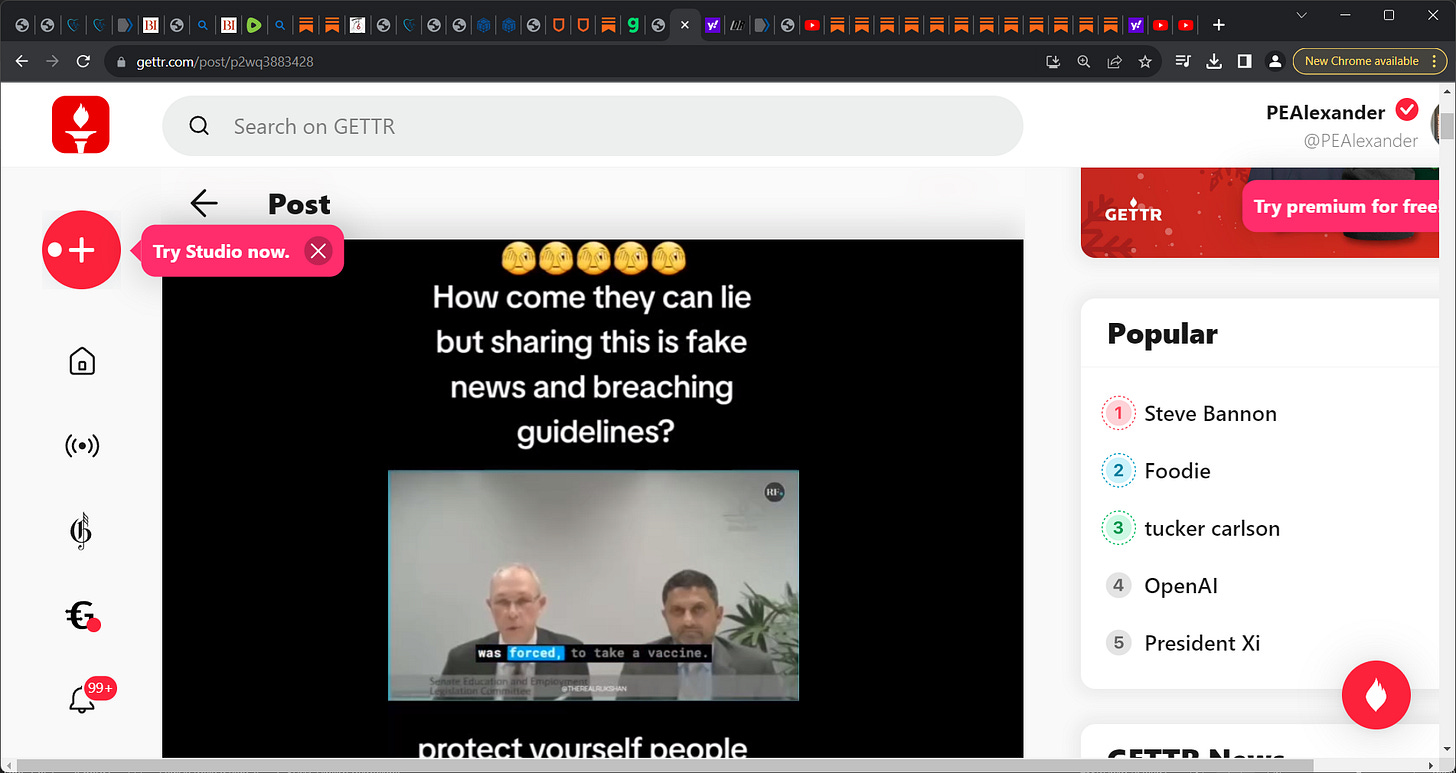This screenshot has height=773, width=1456.
Task: Toggle Chrome side panel icon
Action: pos(1244,61)
